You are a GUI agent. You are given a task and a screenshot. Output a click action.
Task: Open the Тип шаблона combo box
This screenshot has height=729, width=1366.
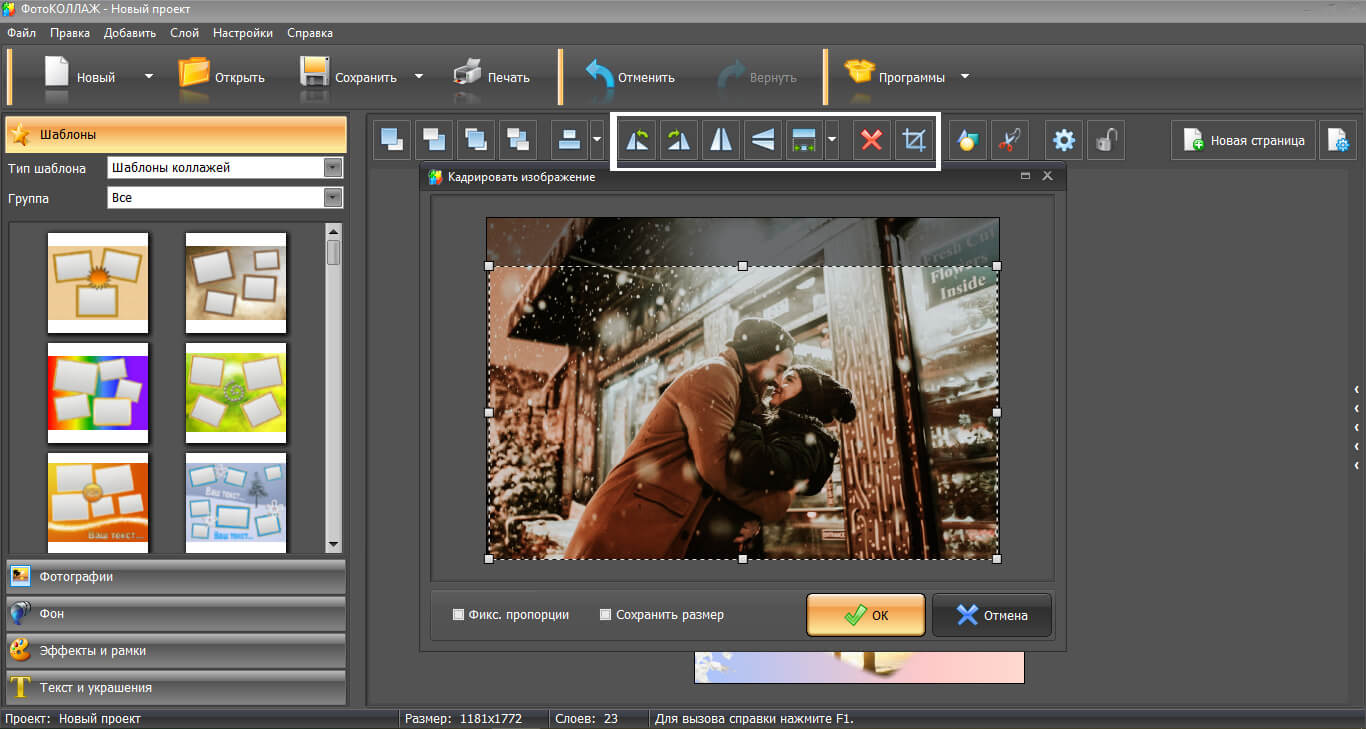coord(225,168)
